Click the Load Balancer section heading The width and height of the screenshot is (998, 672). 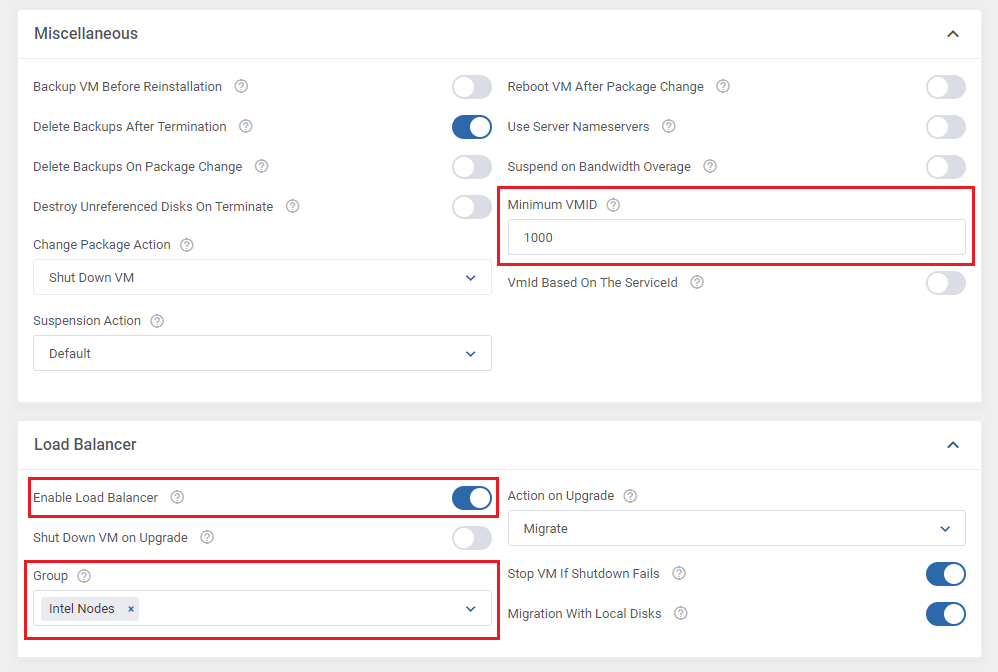85,445
